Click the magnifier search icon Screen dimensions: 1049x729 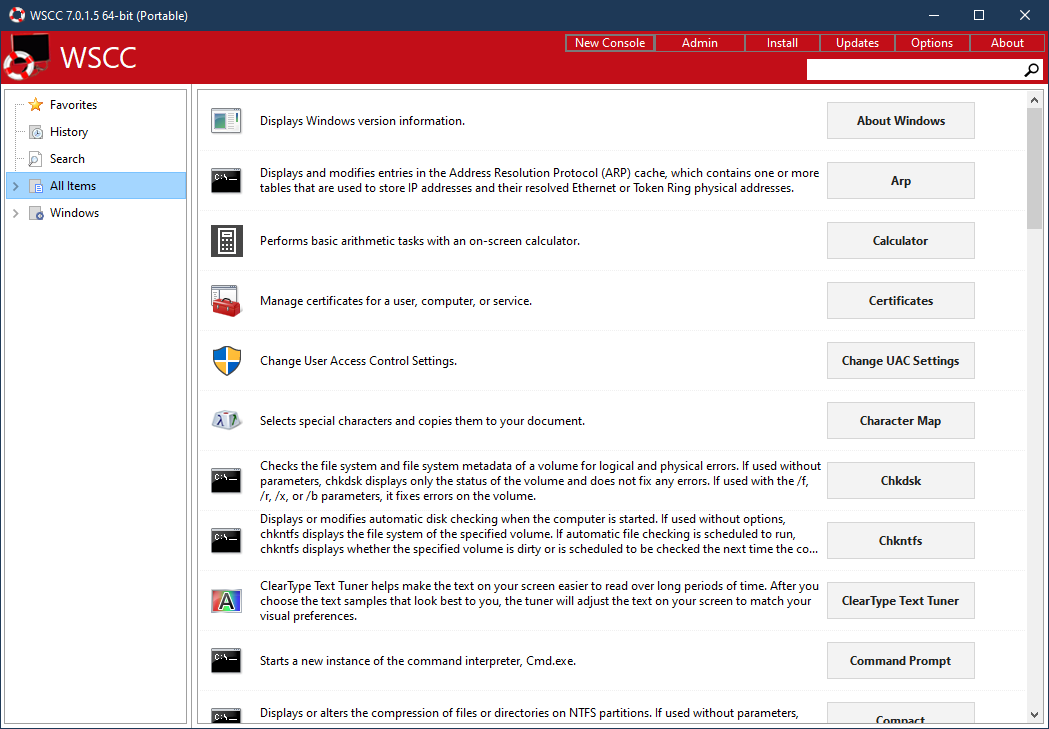coord(1032,70)
